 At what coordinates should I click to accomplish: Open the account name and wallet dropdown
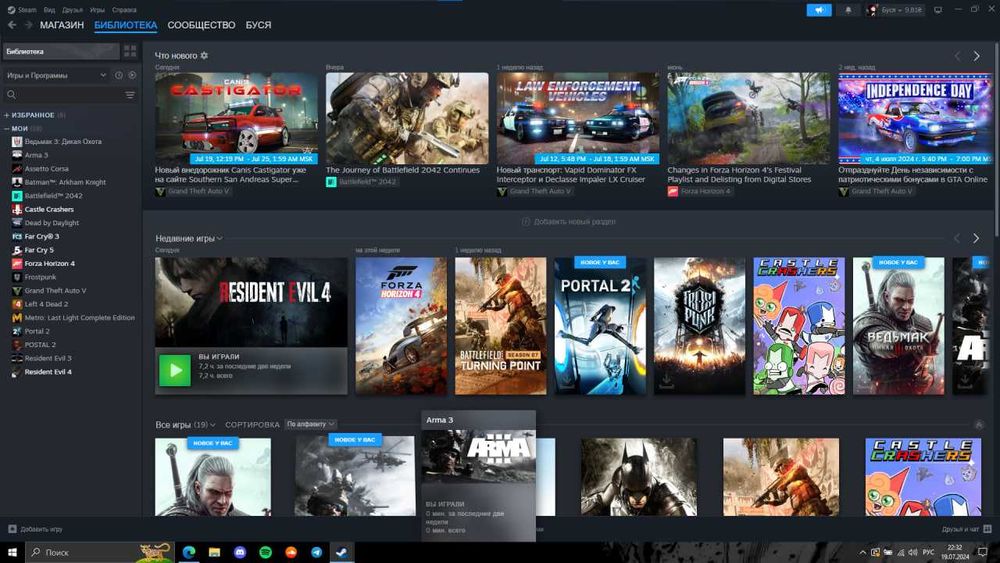pyautogui.click(x=895, y=10)
